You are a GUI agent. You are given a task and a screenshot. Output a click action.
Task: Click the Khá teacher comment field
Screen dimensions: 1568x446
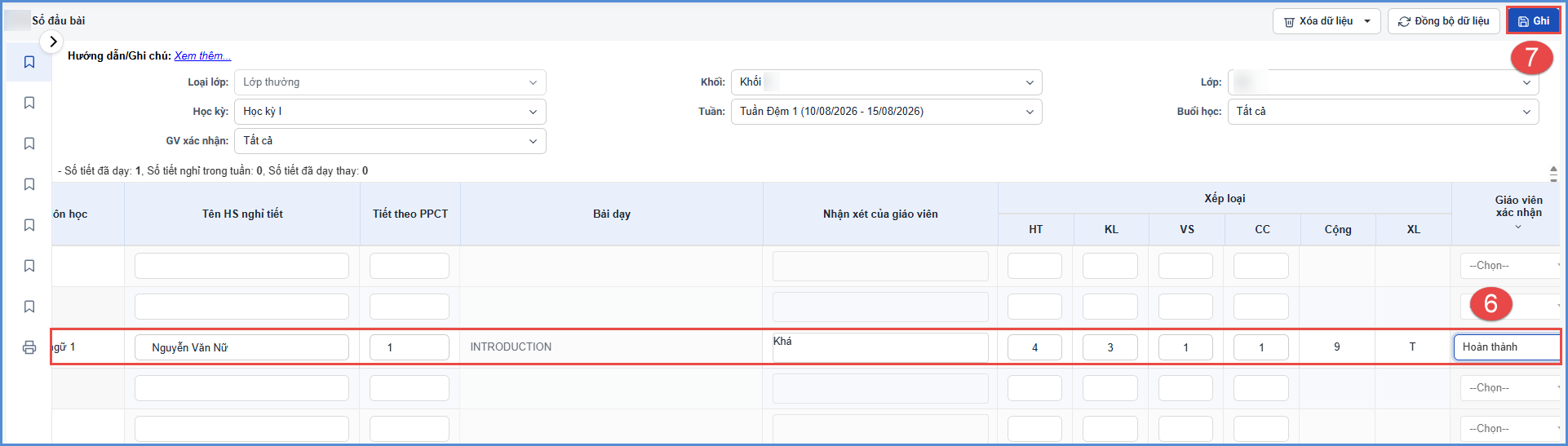point(880,347)
